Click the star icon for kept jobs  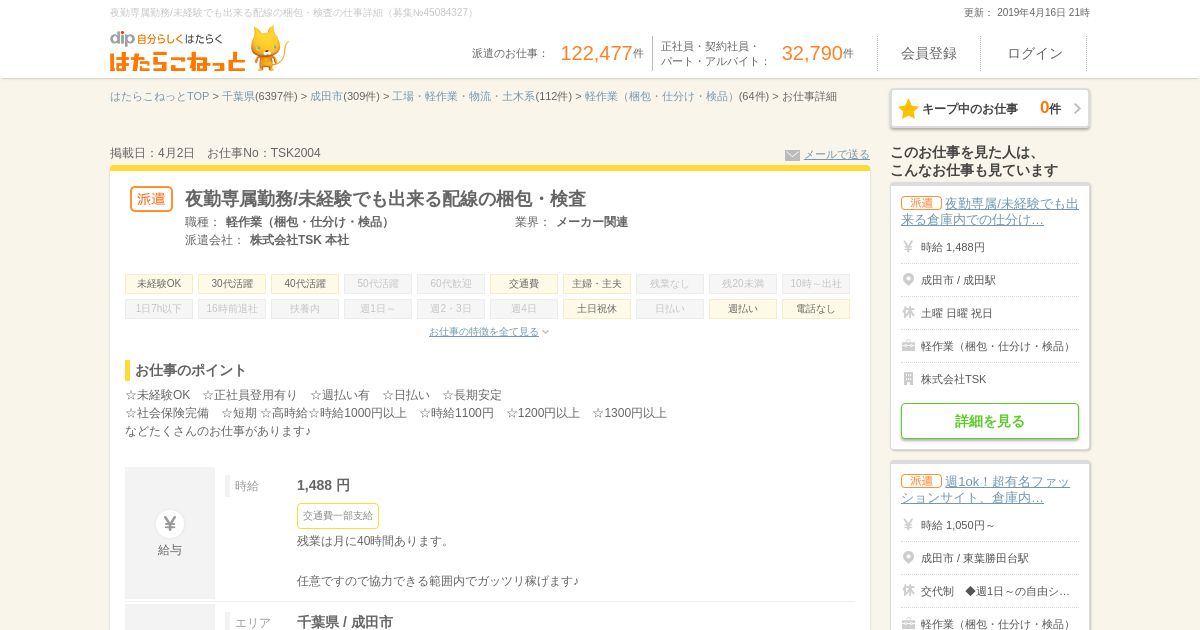click(908, 109)
